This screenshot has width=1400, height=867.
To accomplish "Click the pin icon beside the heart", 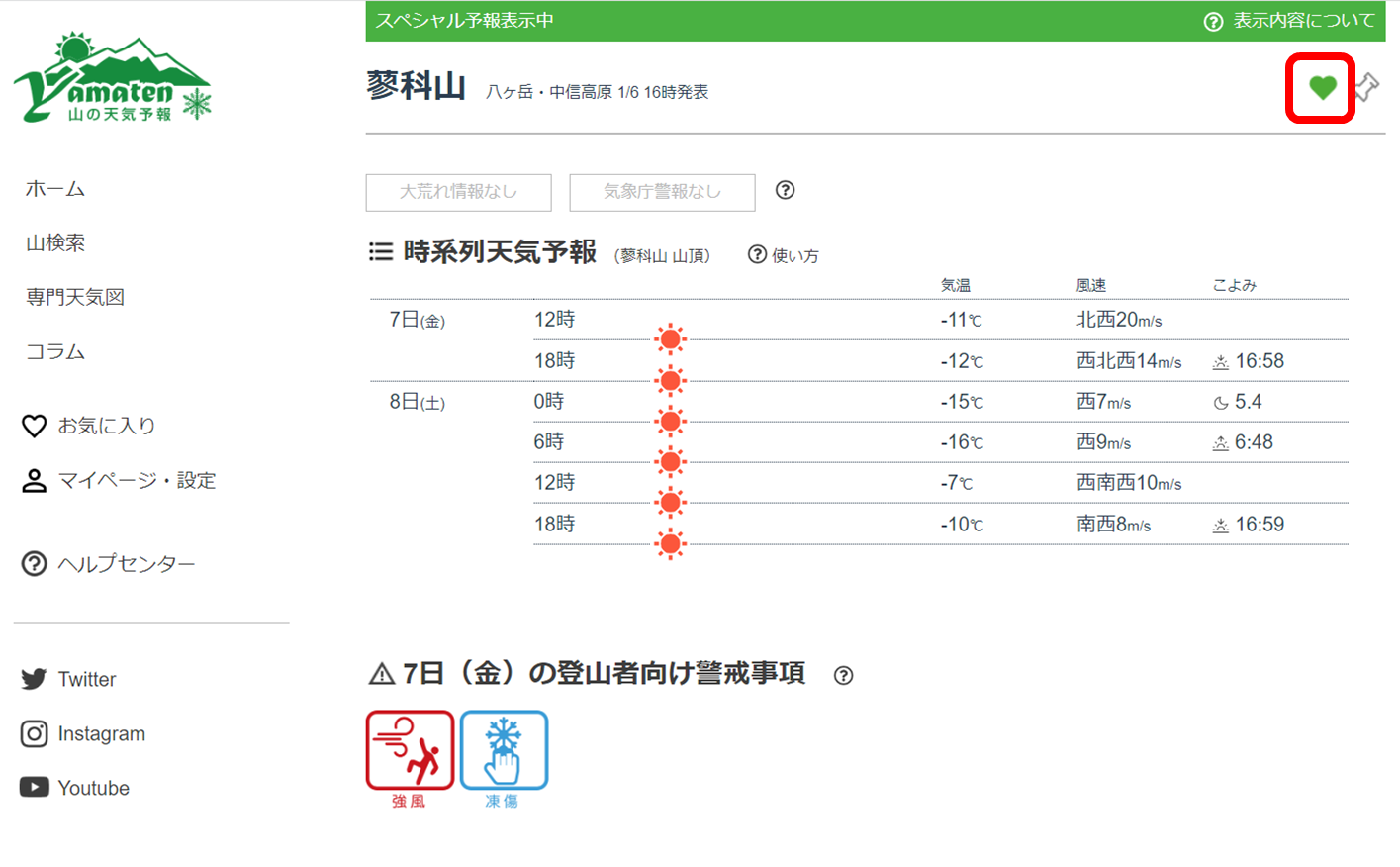I will click(x=1367, y=87).
